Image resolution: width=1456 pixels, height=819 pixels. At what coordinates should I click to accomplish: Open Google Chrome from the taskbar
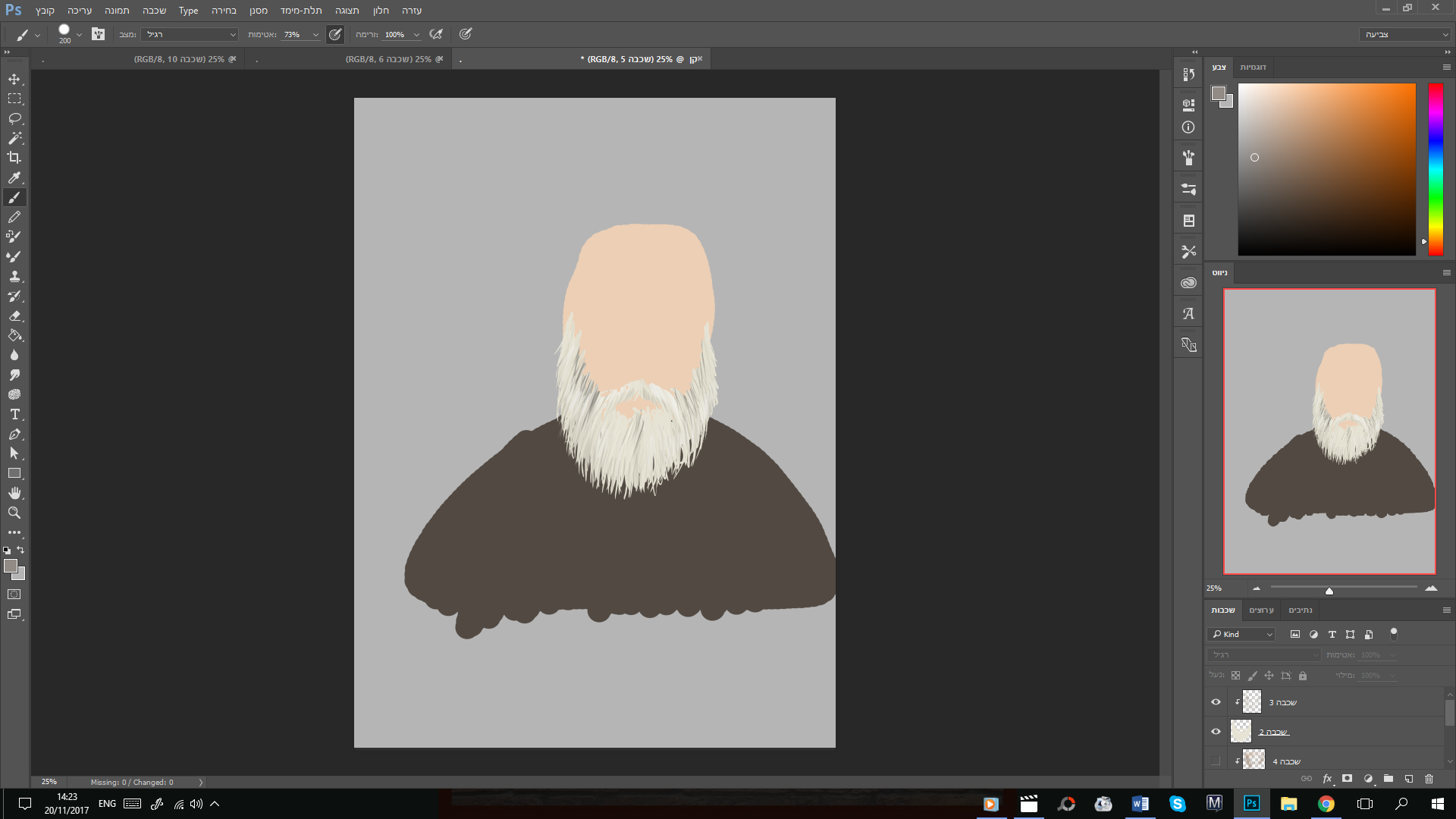[x=1326, y=804]
